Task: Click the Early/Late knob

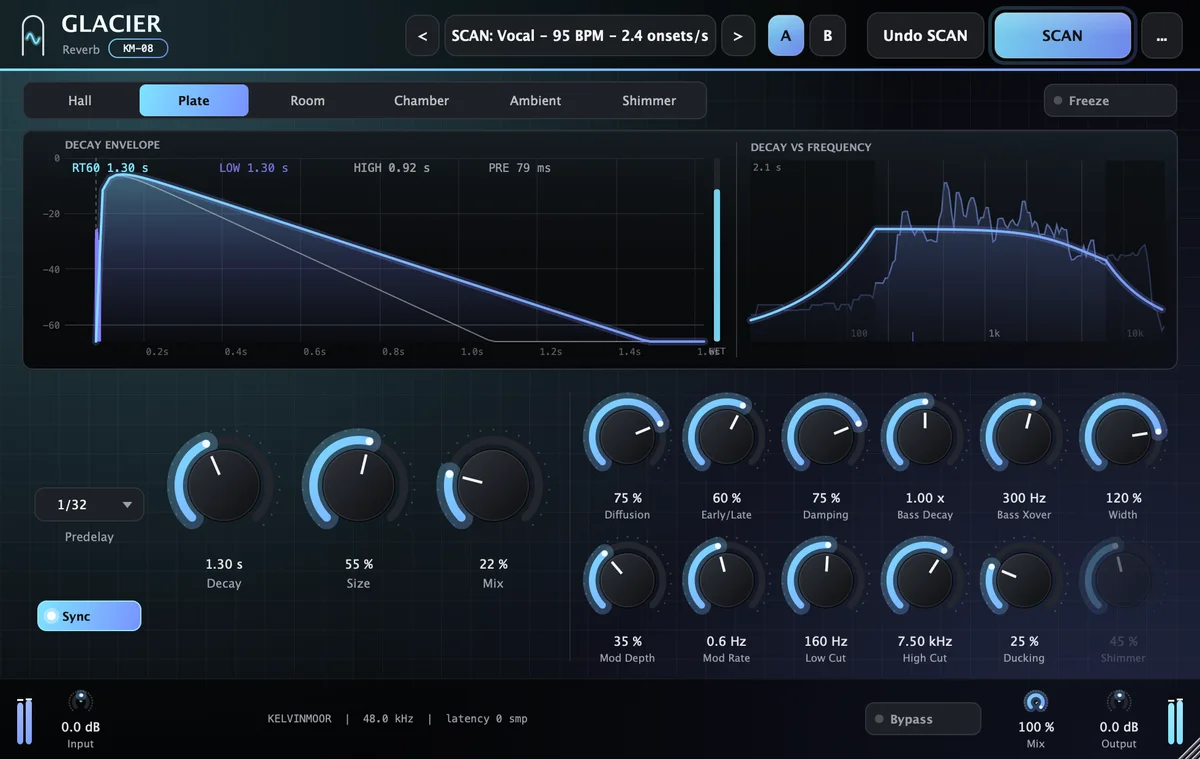Action: point(727,435)
